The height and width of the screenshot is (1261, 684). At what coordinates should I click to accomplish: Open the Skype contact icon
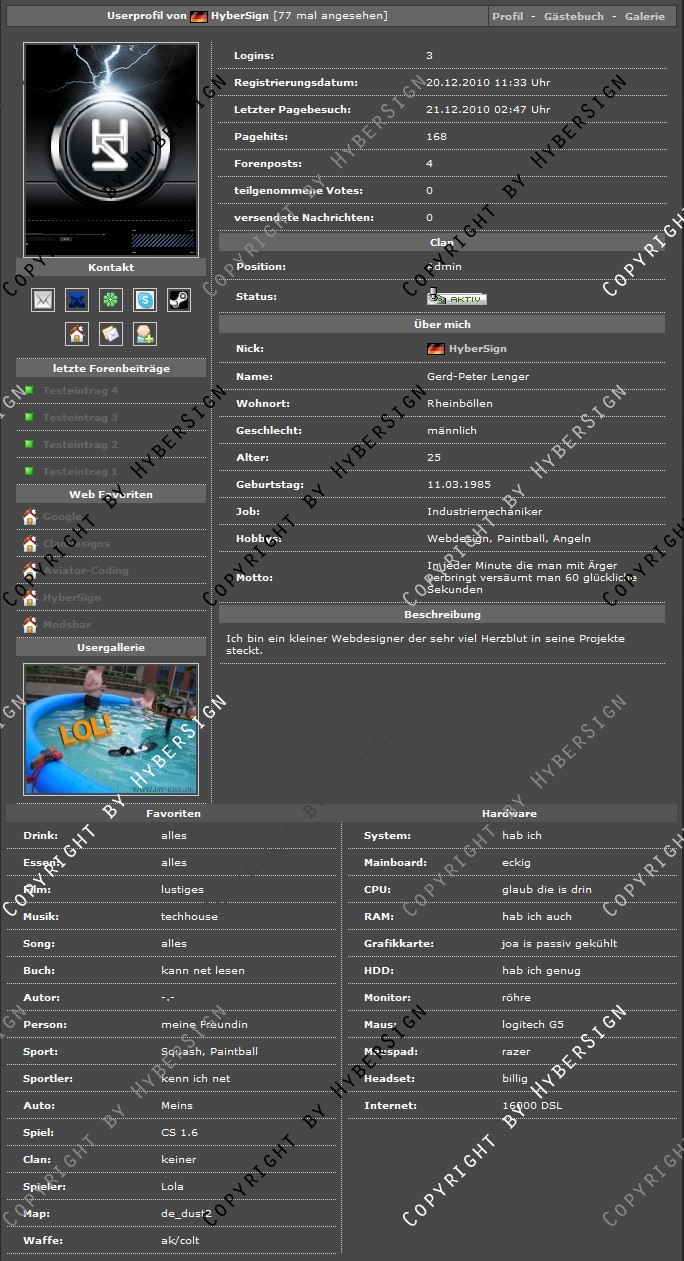click(145, 300)
